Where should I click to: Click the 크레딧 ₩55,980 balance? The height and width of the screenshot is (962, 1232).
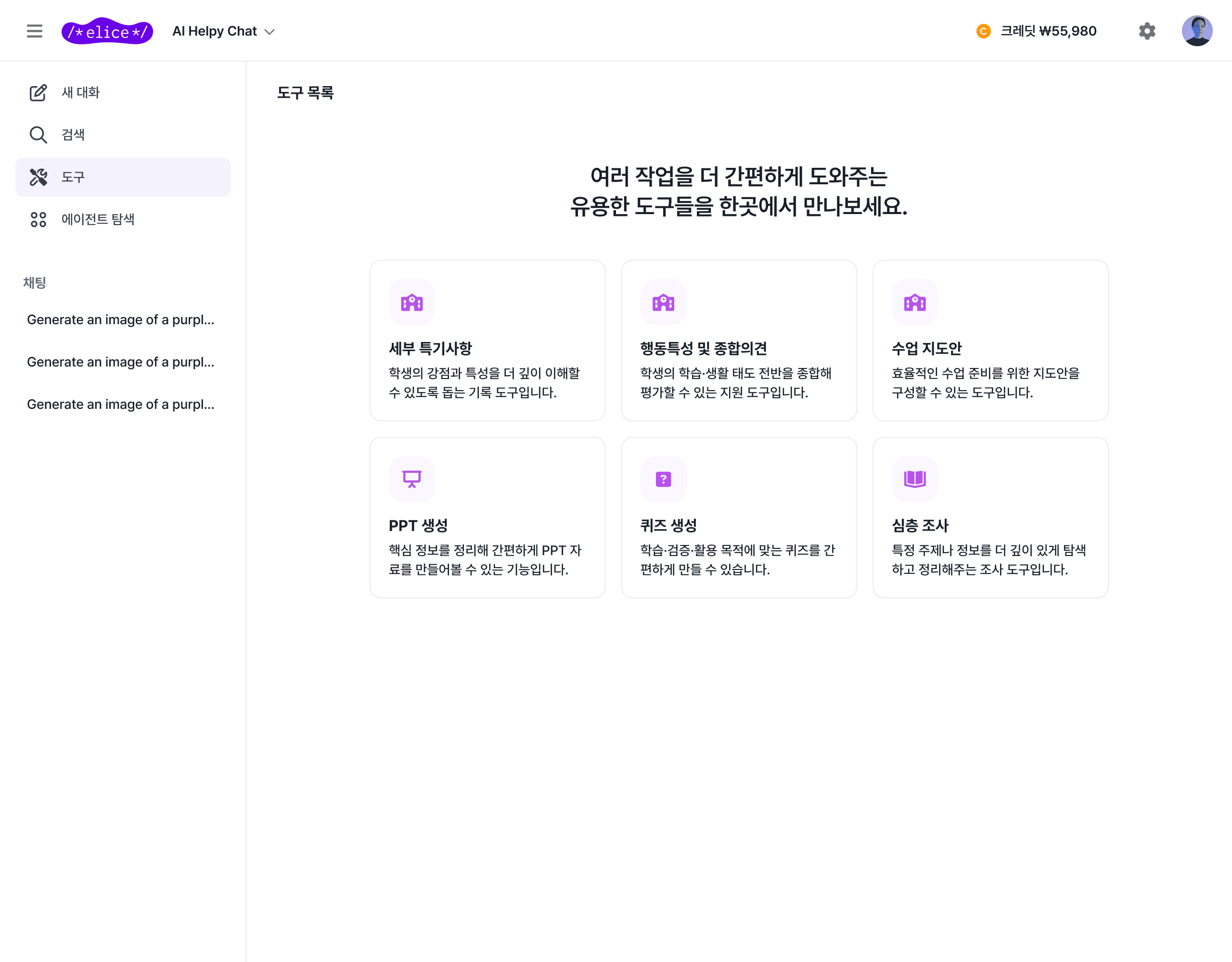[1048, 31]
